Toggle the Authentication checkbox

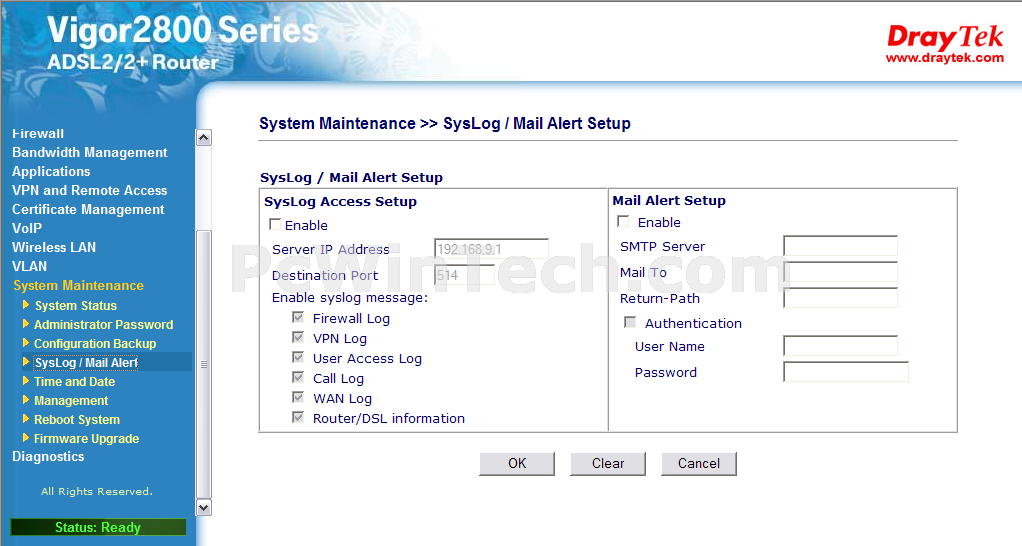[x=630, y=322]
